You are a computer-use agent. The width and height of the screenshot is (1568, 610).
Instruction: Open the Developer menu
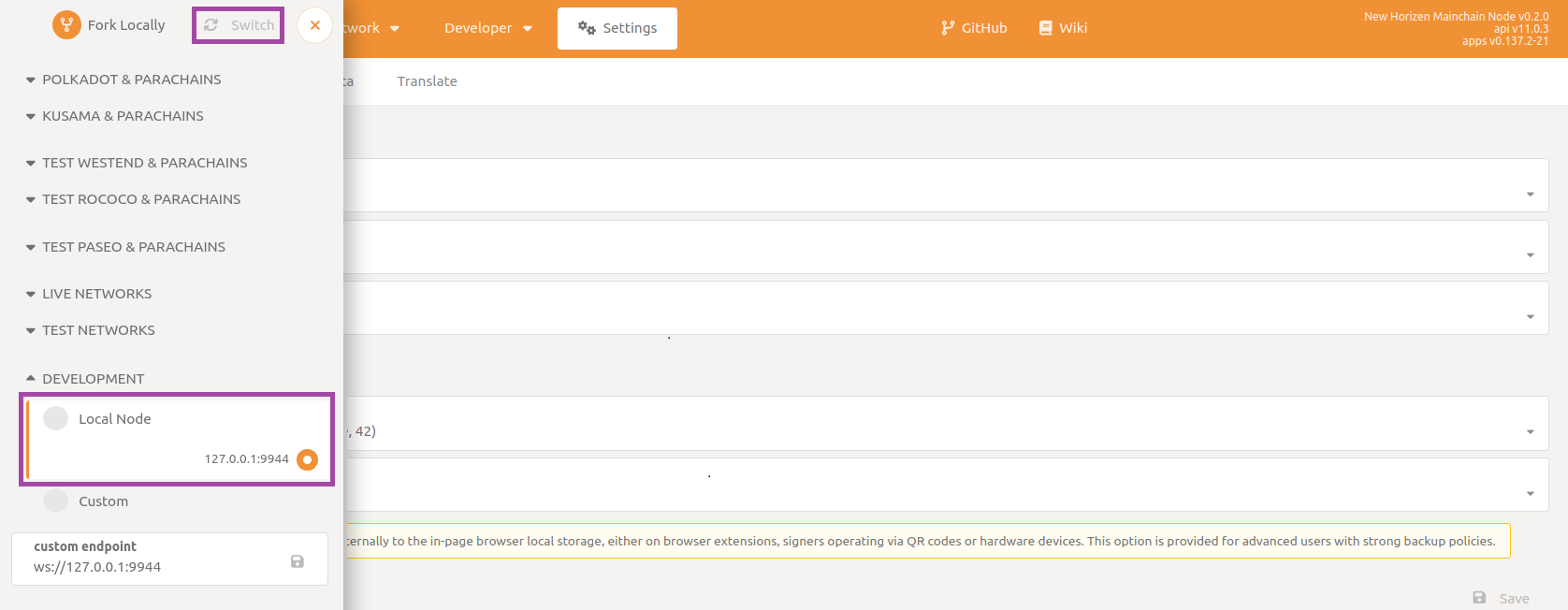(487, 28)
